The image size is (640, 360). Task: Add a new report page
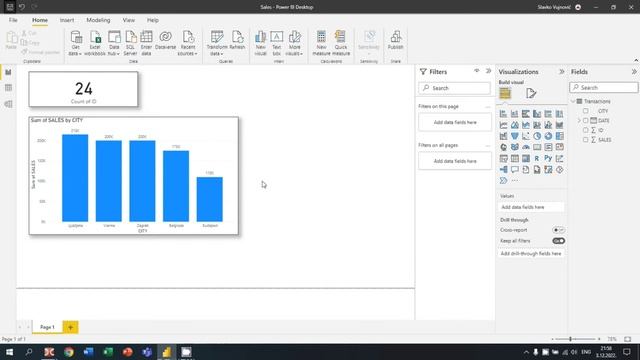70,327
